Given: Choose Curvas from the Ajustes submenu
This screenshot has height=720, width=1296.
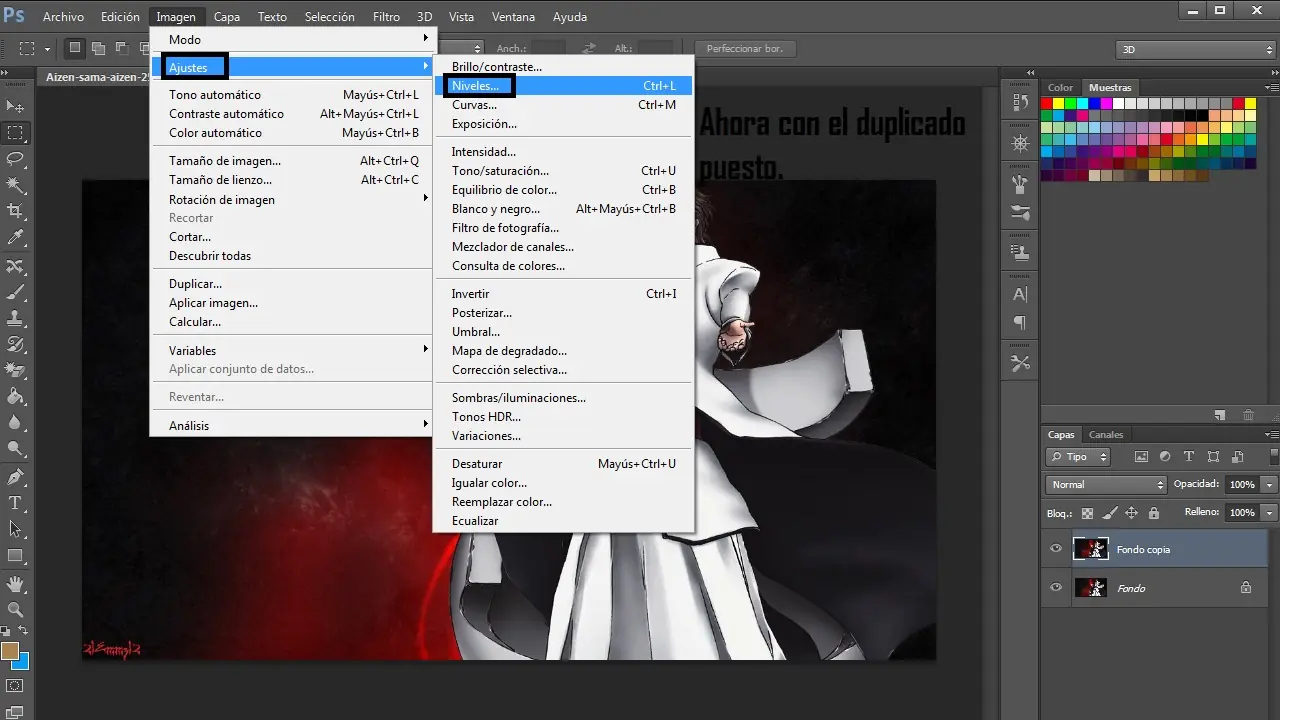Looking at the screenshot, I should point(563,105).
